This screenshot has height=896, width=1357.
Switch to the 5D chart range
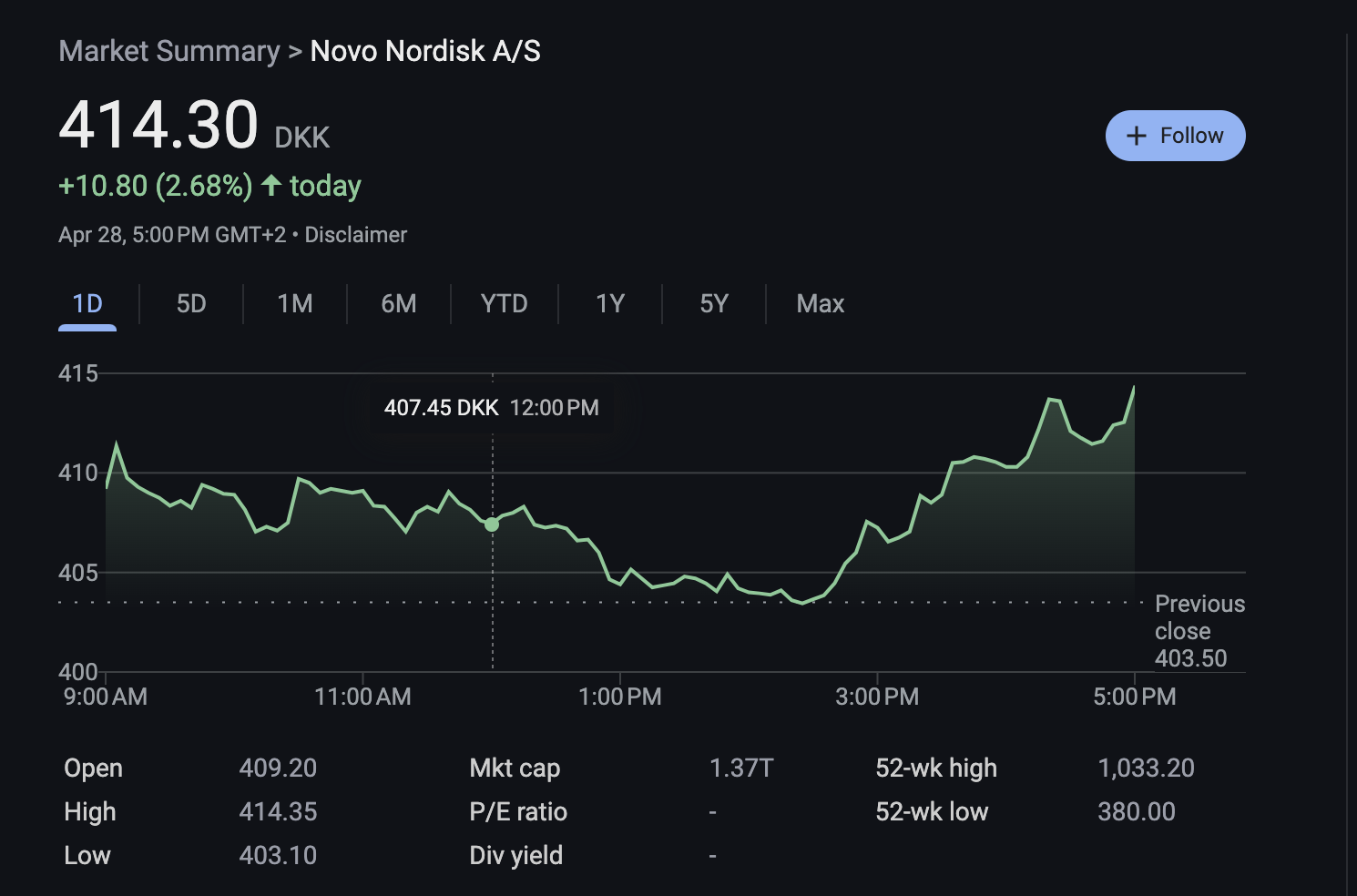point(191,303)
